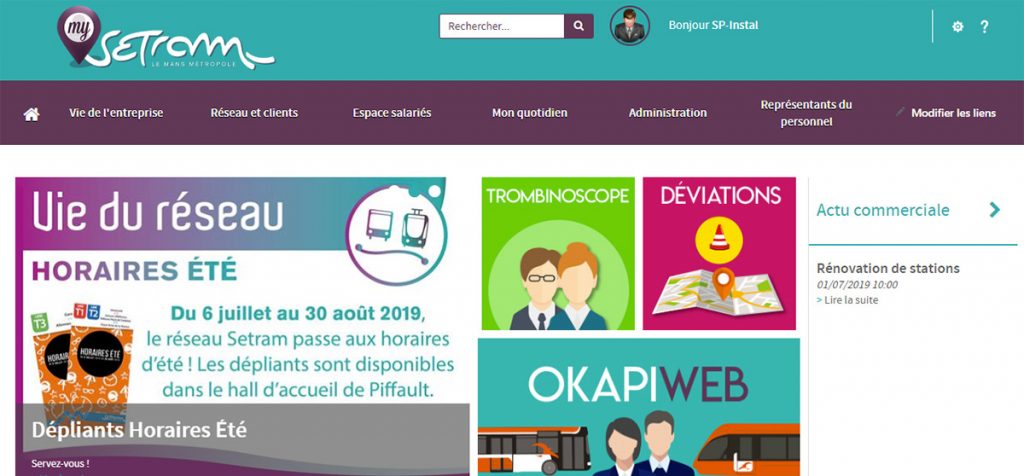Click the question mark help icon
The width and height of the screenshot is (1024, 476).
click(984, 27)
